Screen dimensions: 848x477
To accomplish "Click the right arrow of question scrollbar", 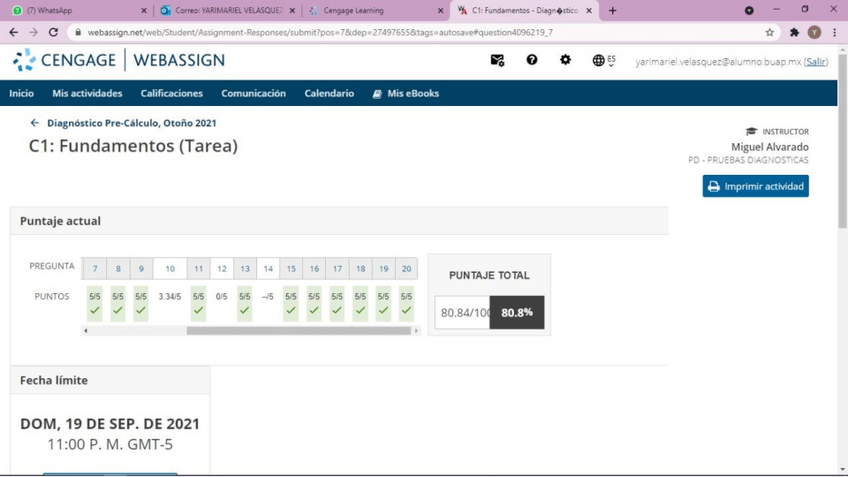I will point(416,330).
